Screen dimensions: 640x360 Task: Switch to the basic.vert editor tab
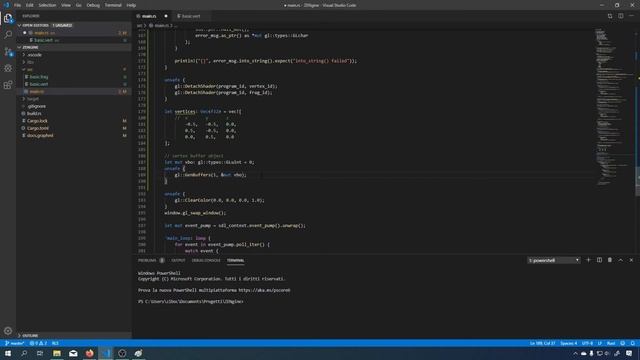coord(191,16)
